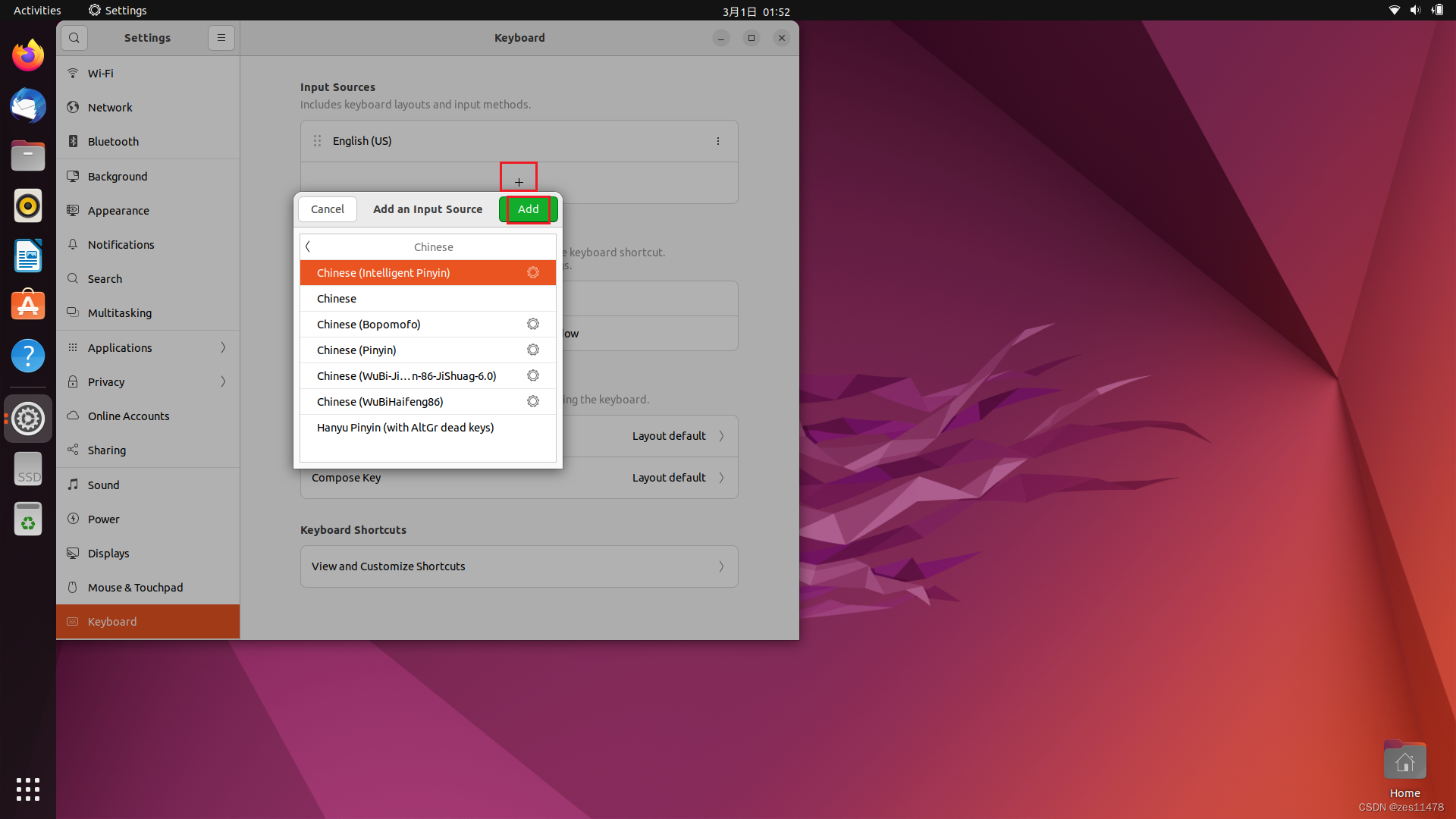The width and height of the screenshot is (1456, 819).
Task: Open the hamburger menu beside Settings title
Action: pos(221,37)
